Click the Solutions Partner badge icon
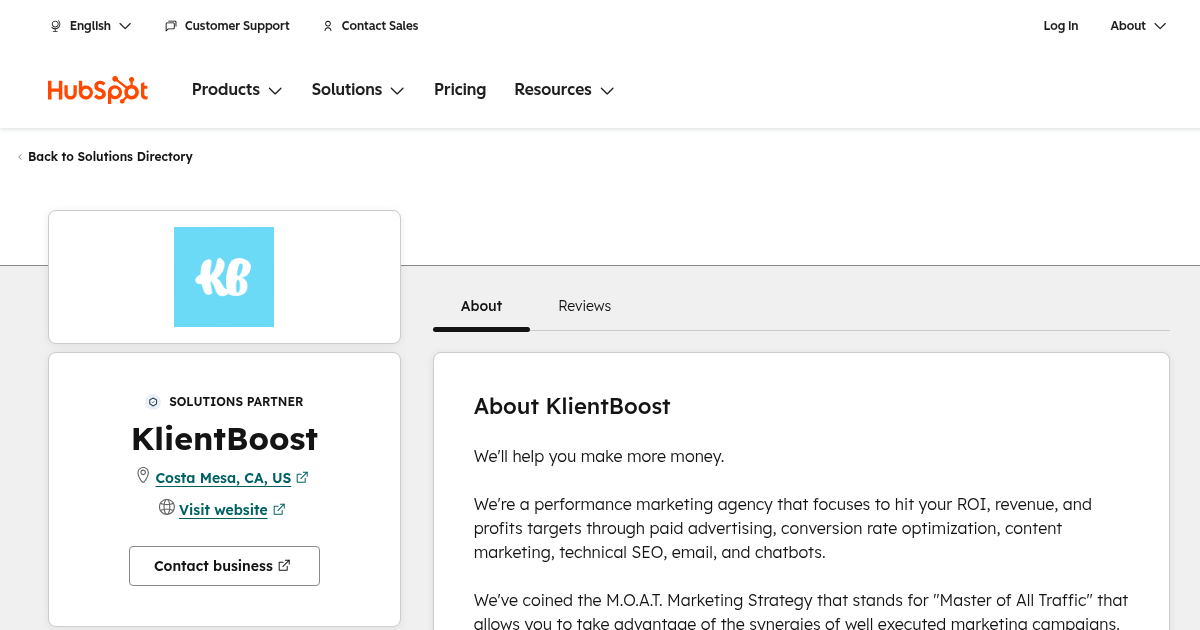 [x=153, y=402]
